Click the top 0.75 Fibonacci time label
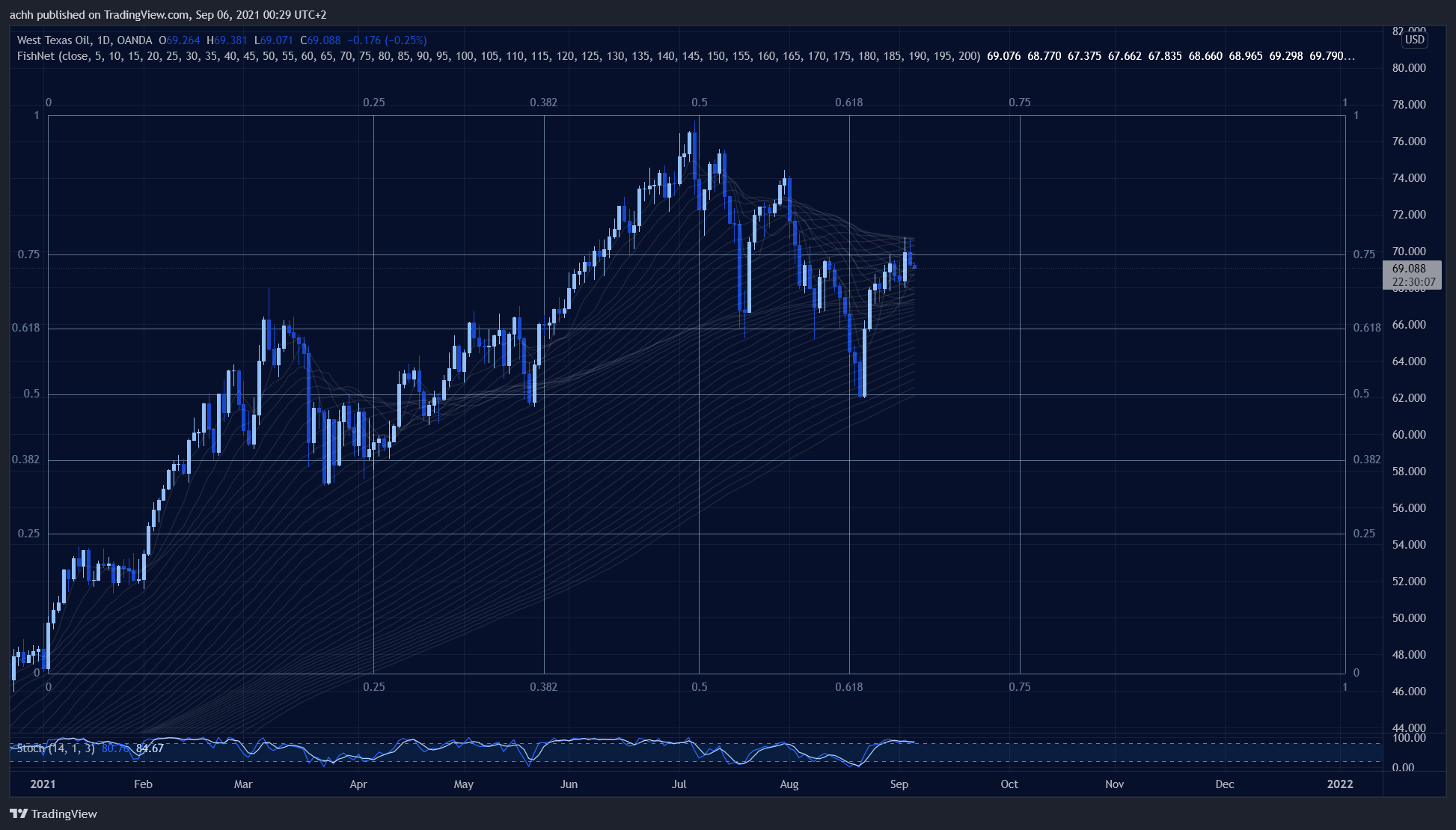 click(x=1020, y=103)
